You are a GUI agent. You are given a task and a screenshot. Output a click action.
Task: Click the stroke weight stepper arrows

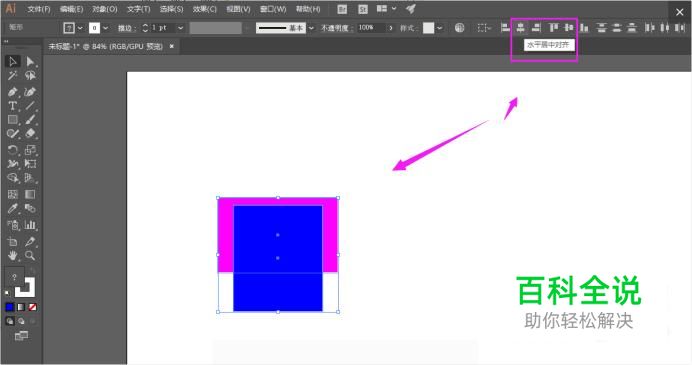[x=145, y=28]
